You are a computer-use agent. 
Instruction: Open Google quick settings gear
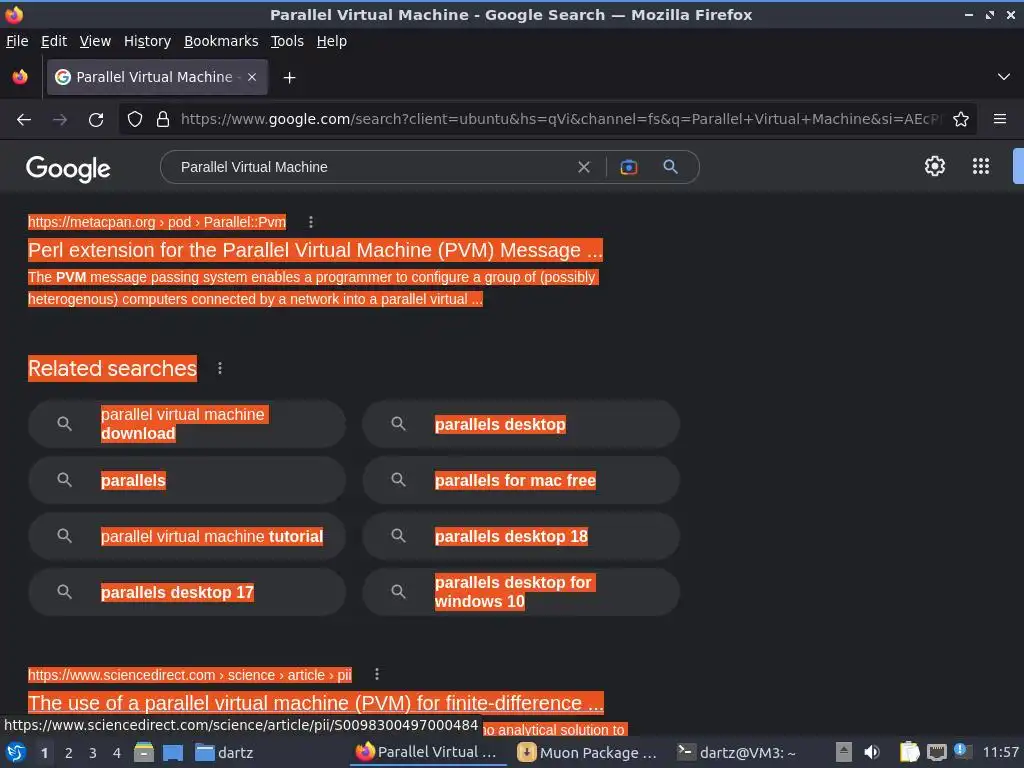click(935, 167)
